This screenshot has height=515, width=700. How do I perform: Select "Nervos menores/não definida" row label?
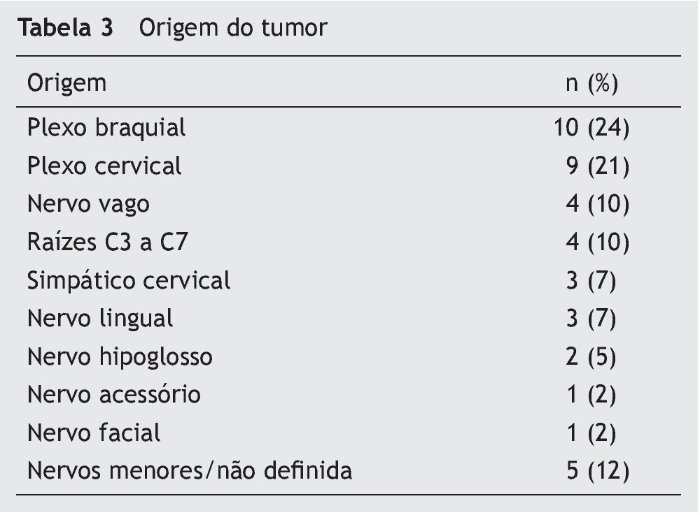point(190,470)
